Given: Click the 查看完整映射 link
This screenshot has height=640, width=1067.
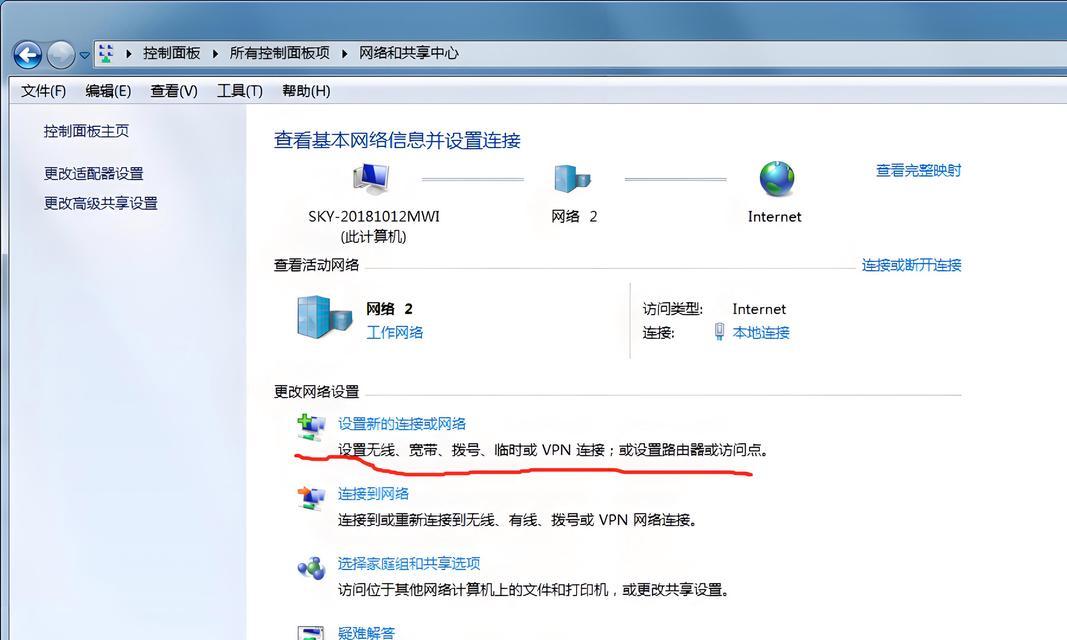Looking at the screenshot, I should point(916,170).
